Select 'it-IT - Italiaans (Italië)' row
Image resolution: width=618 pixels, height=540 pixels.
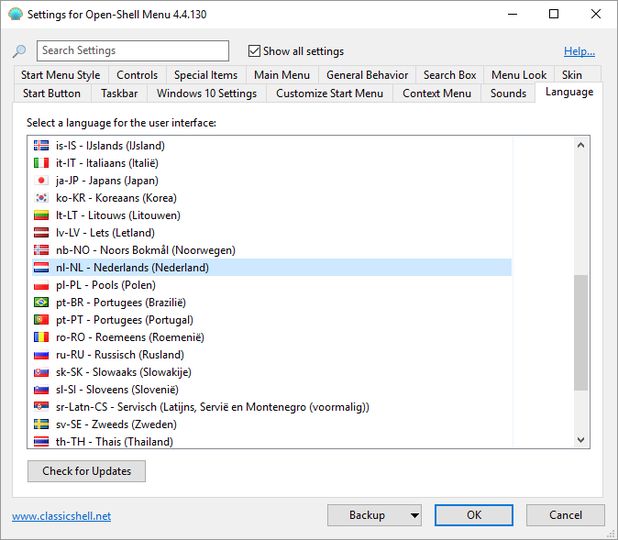tap(272, 163)
